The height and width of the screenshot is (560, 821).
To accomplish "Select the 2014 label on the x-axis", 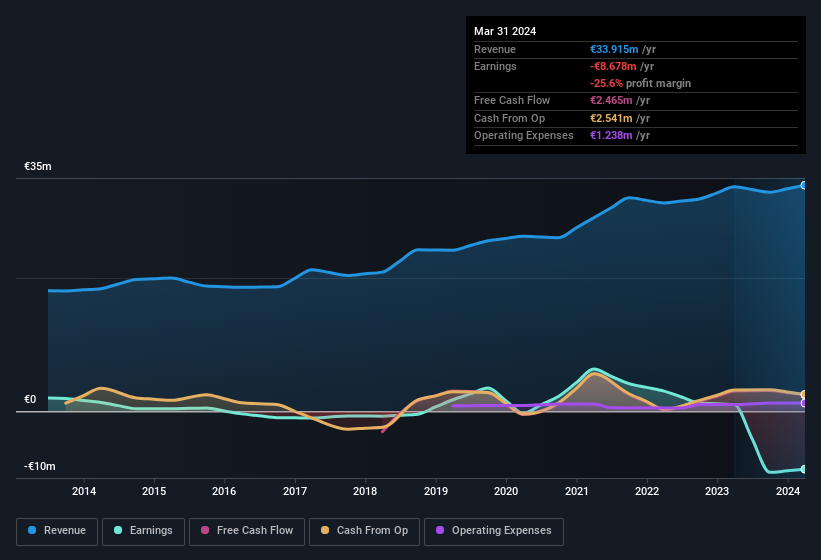I will pos(84,491).
